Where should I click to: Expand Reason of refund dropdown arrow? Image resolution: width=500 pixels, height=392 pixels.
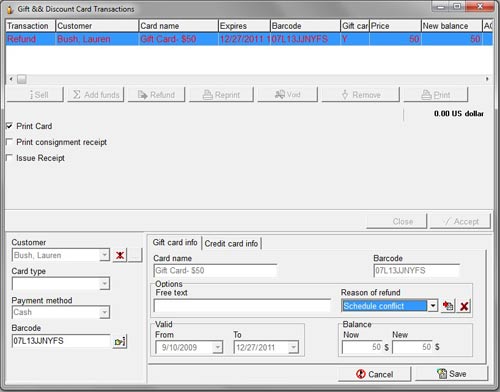point(432,306)
